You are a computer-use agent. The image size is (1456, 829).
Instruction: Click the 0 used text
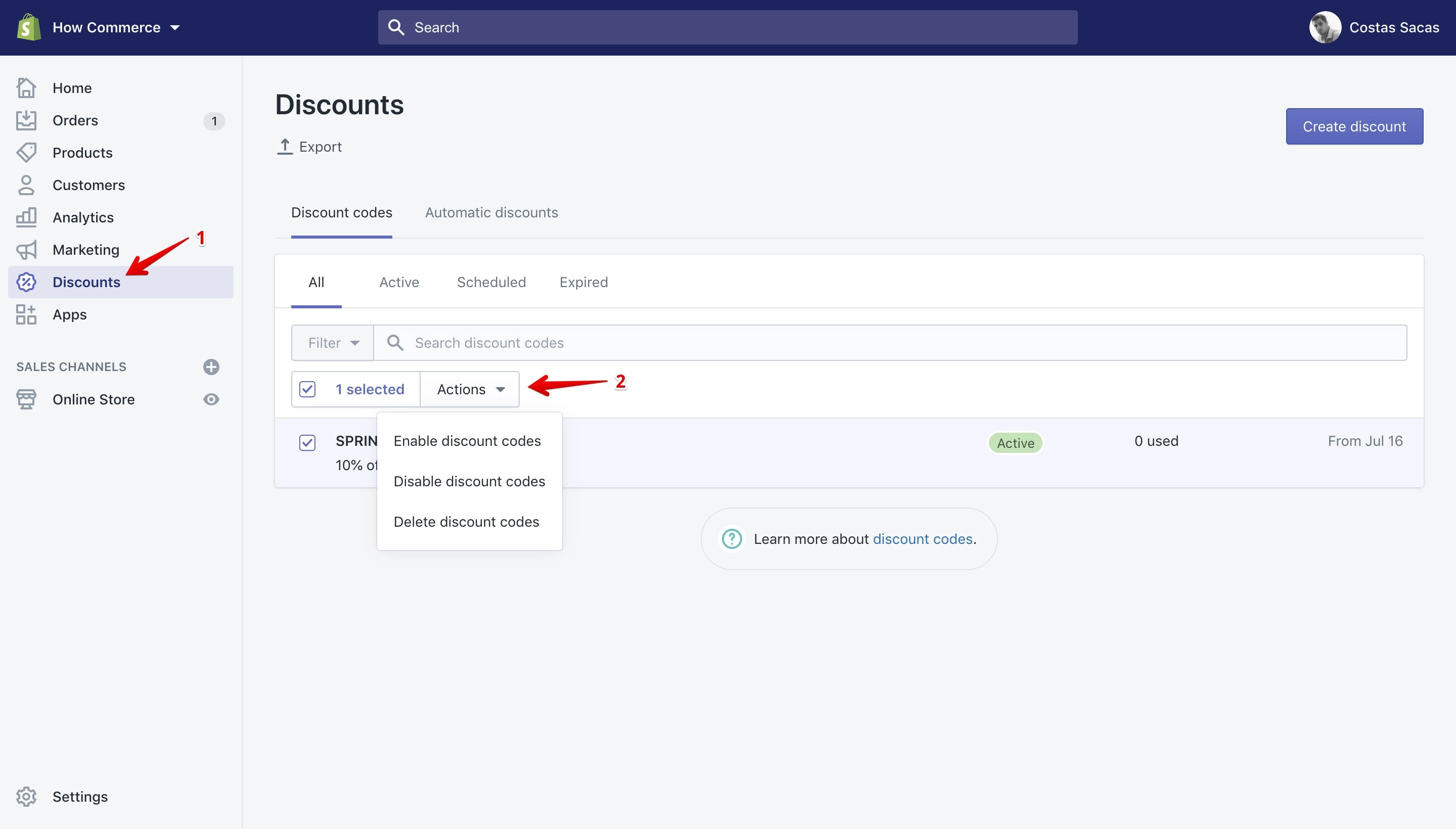tap(1156, 441)
